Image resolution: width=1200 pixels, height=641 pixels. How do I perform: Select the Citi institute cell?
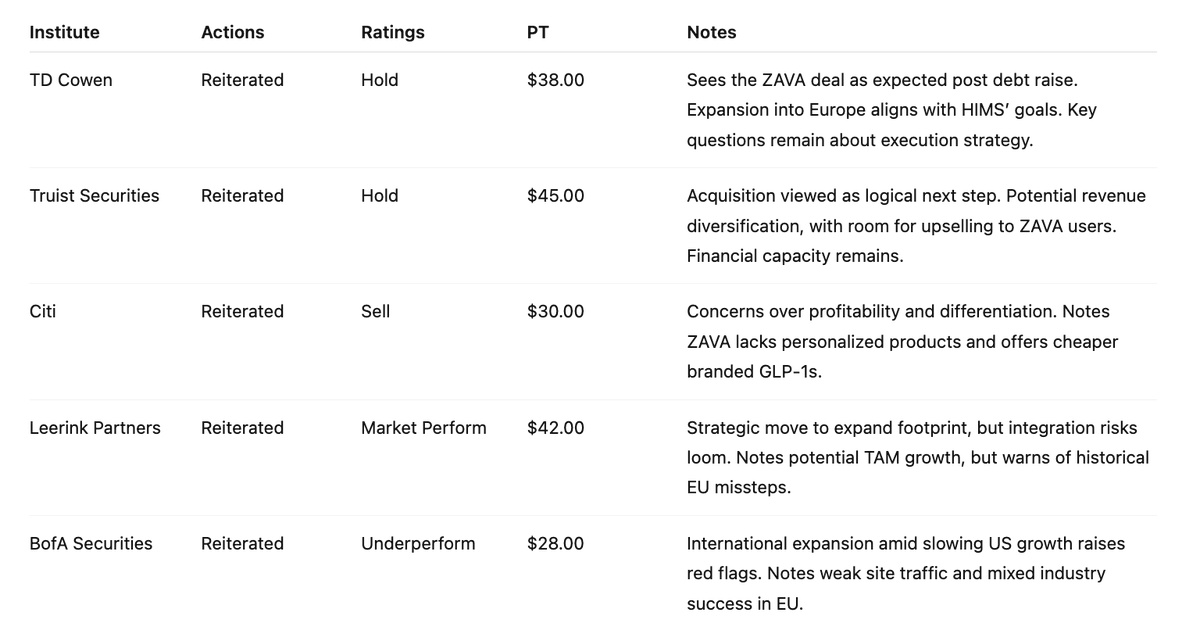click(x=43, y=312)
